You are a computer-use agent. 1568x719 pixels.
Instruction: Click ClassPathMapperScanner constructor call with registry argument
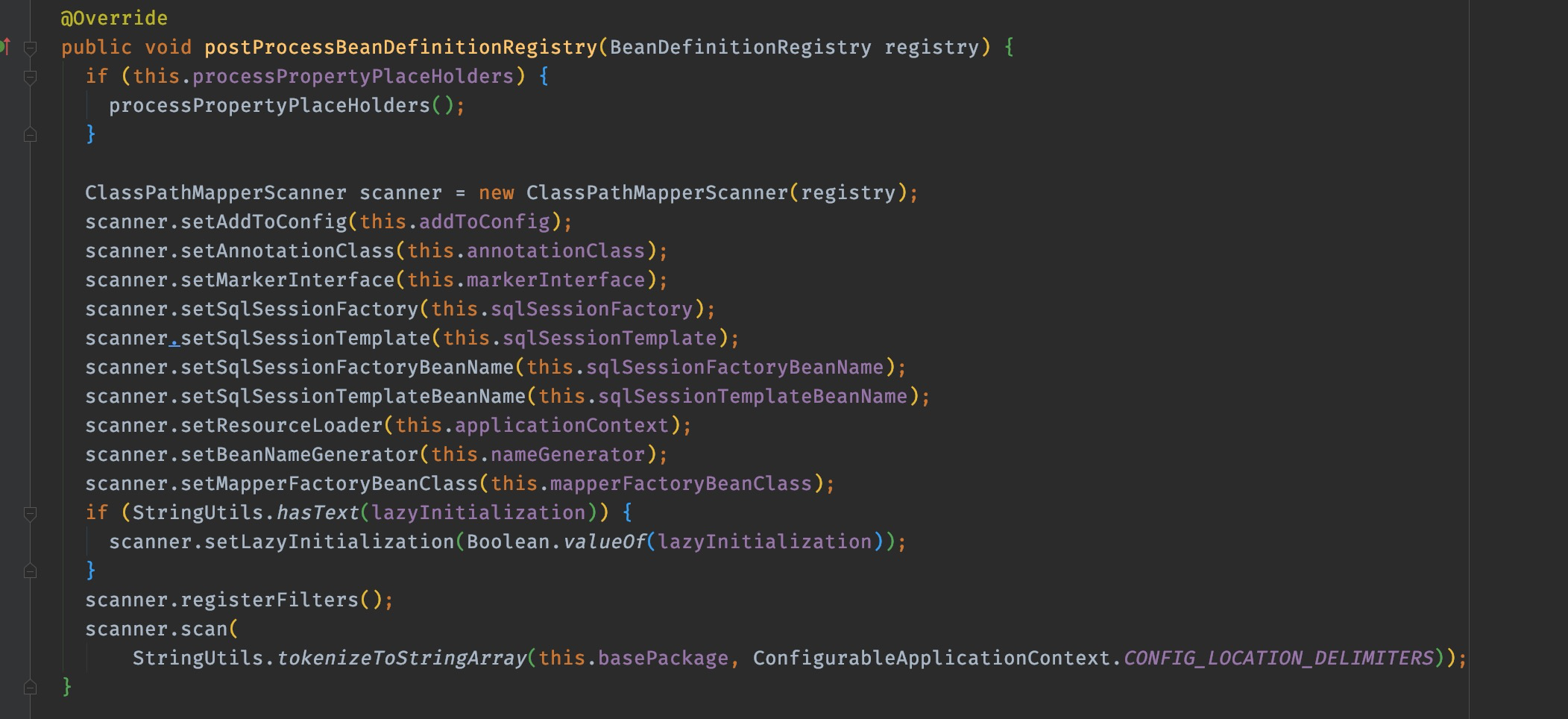click(x=717, y=192)
